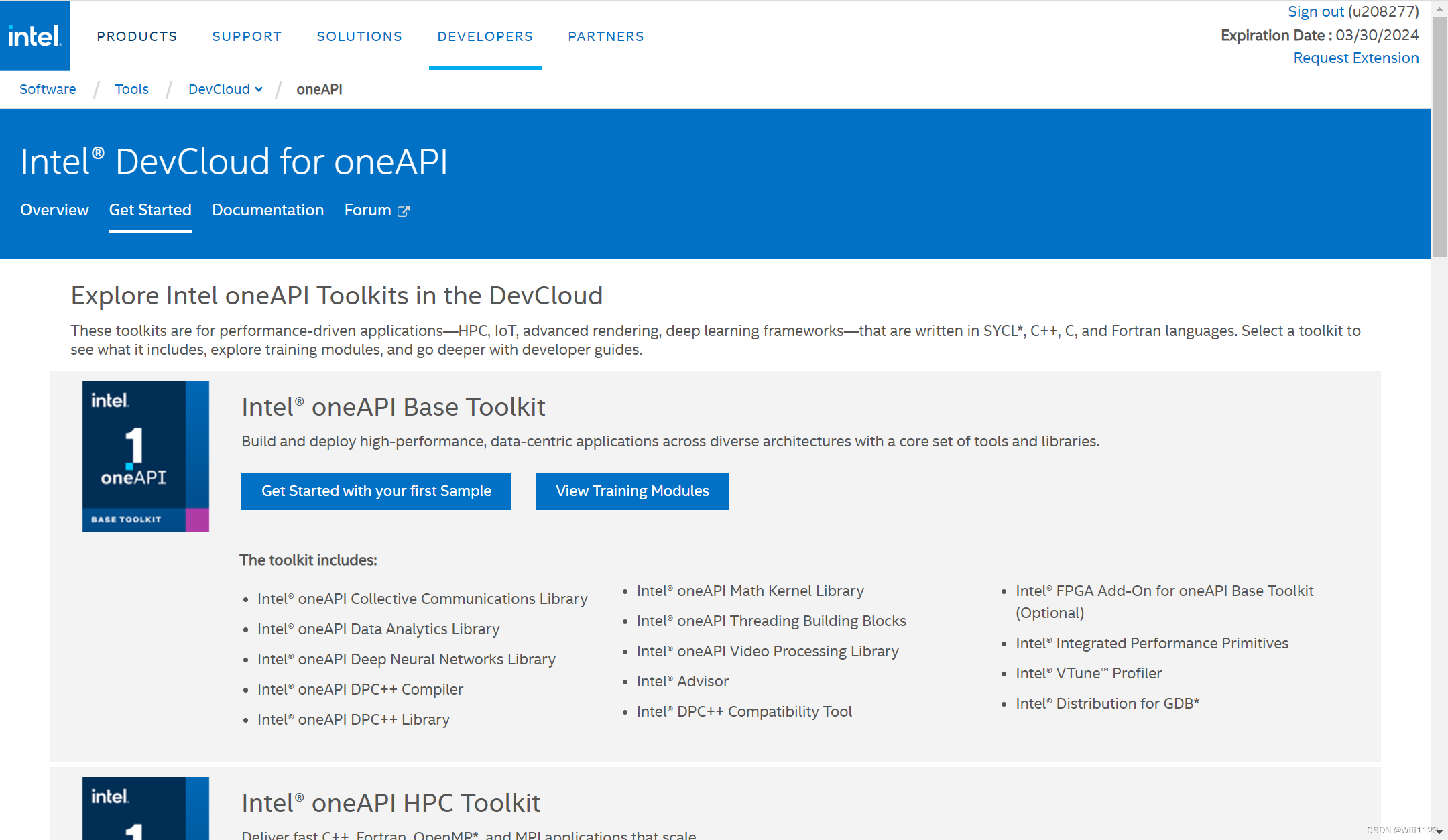Click Get Started with your first Sample

376,491
